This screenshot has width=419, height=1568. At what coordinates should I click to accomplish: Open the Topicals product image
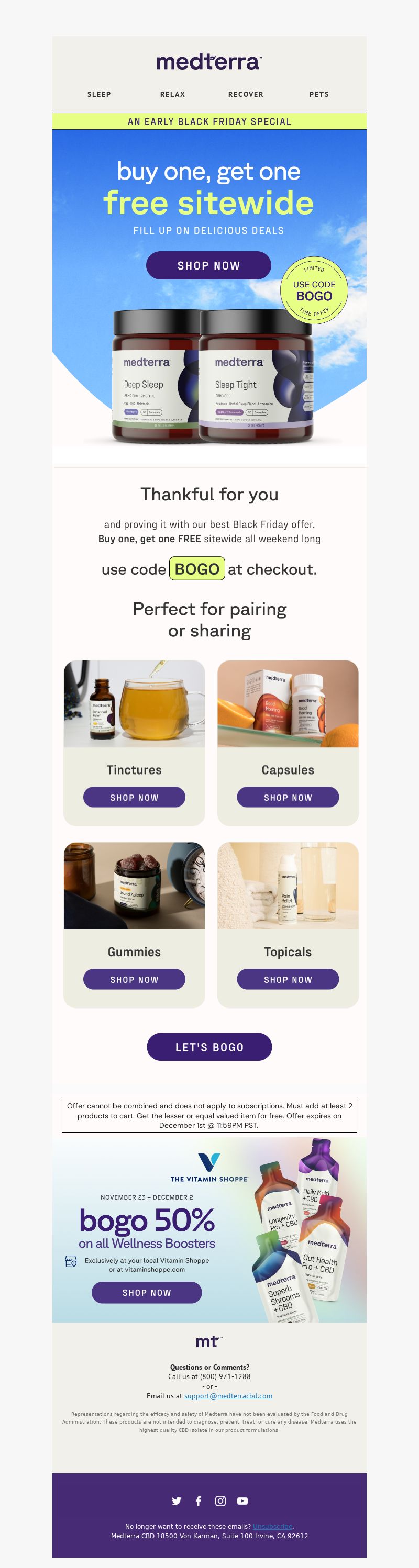pos(288,886)
